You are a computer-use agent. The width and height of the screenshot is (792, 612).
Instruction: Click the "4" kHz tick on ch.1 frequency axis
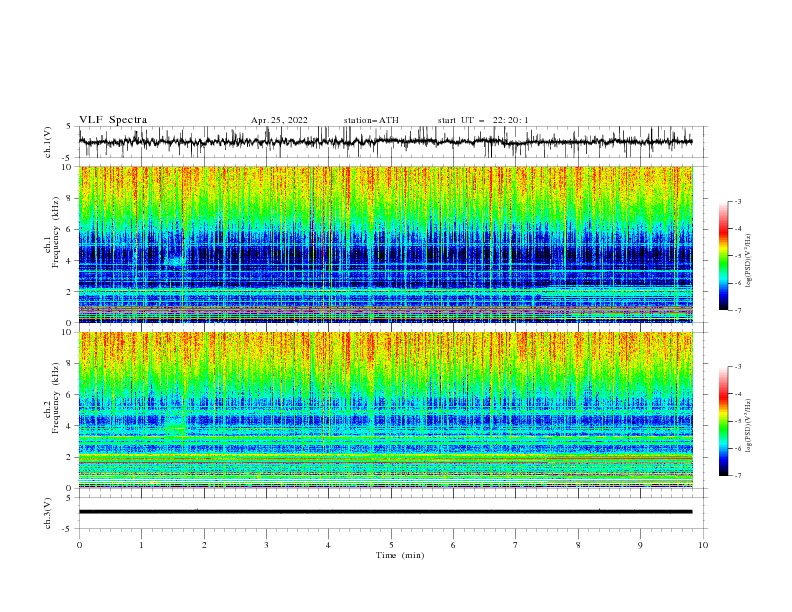tap(70, 261)
